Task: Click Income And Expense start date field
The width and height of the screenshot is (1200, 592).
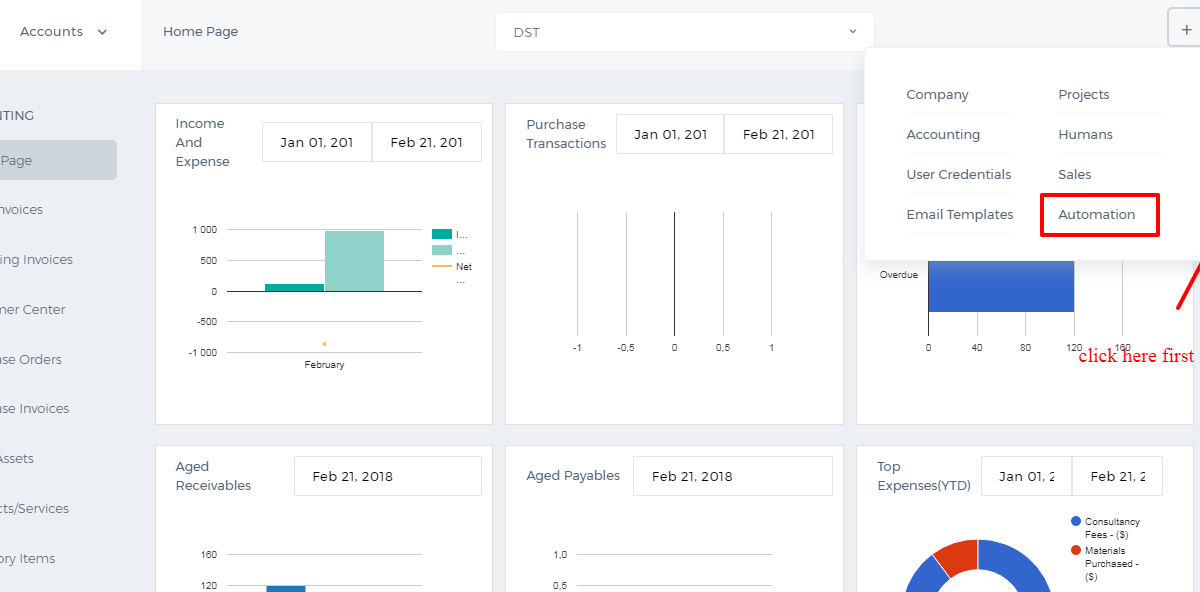Action: [x=317, y=142]
